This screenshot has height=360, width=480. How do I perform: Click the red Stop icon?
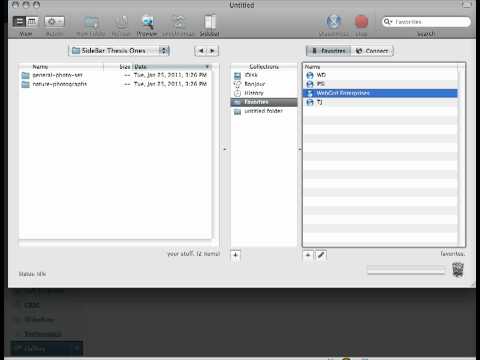tap(361, 22)
